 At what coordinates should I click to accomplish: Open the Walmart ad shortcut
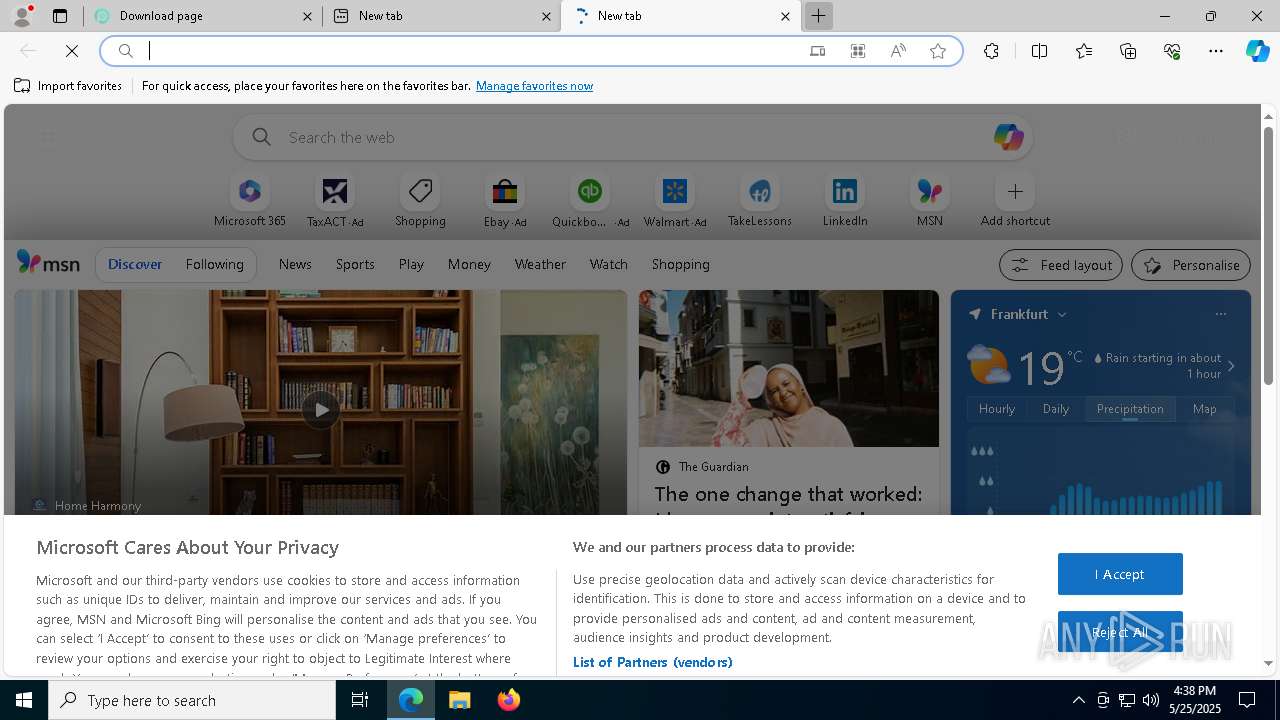click(x=675, y=201)
